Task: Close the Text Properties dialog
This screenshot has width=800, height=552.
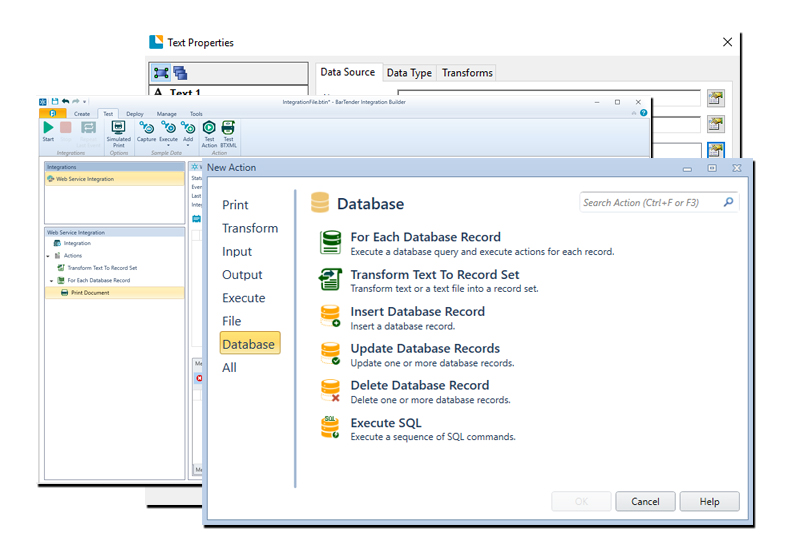Action: coord(728,42)
